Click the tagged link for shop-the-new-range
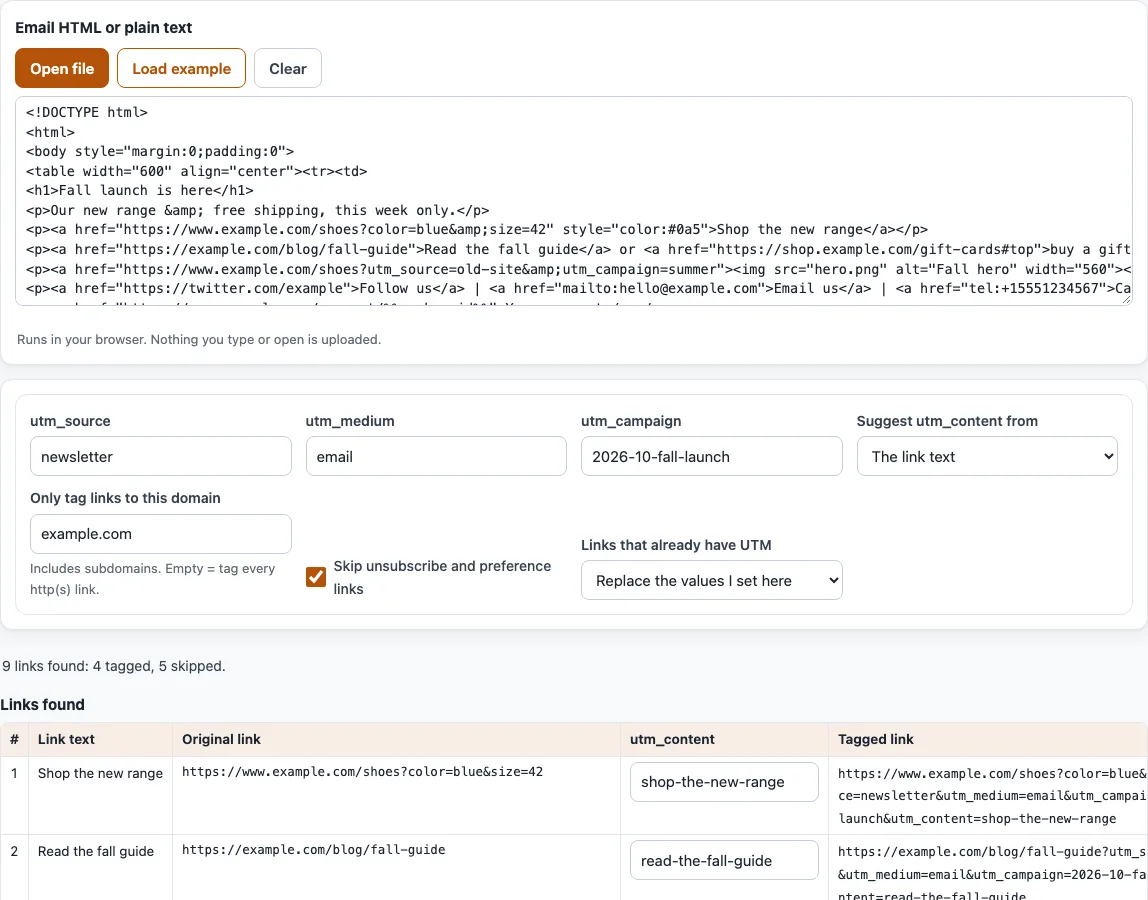This screenshot has width=1148, height=900. pos(992,796)
